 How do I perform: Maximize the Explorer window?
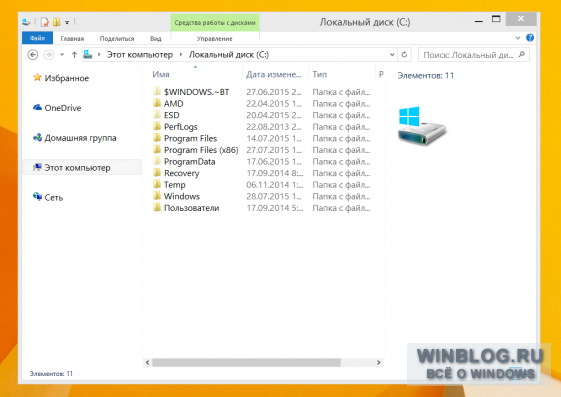(x=496, y=19)
